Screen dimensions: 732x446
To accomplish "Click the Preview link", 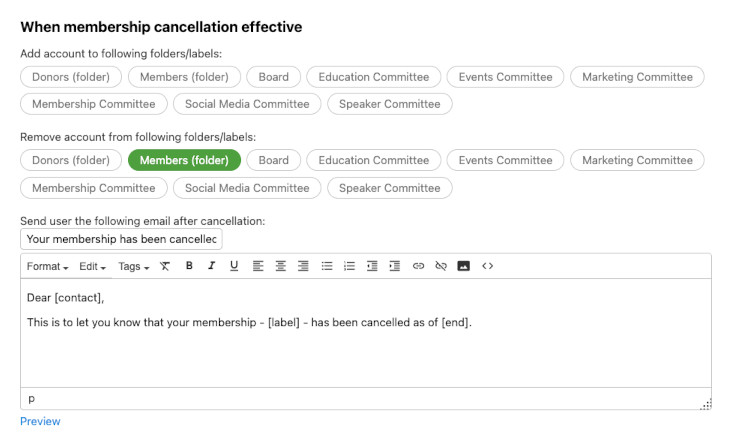I will tap(40, 421).
